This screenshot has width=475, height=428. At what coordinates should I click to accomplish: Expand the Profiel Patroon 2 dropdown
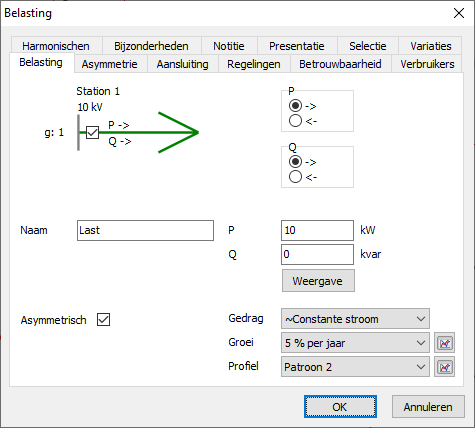tap(355, 367)
